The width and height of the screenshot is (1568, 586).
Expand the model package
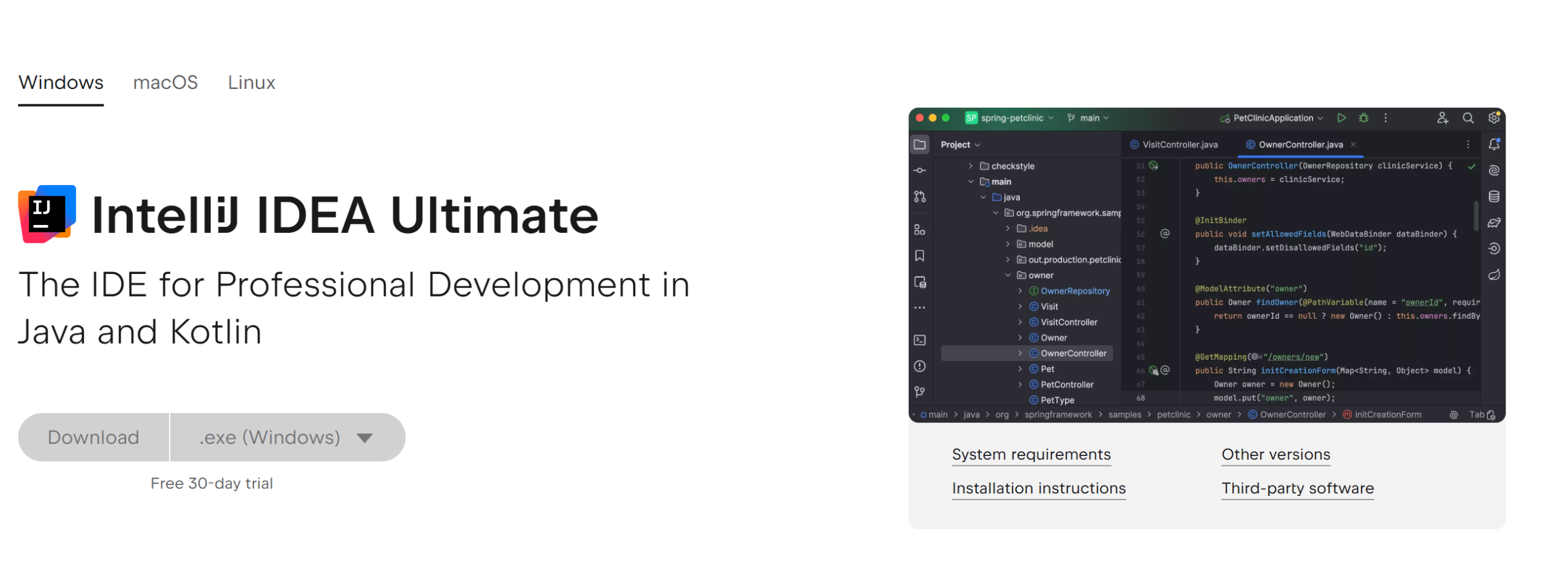tap(1008, 244)
